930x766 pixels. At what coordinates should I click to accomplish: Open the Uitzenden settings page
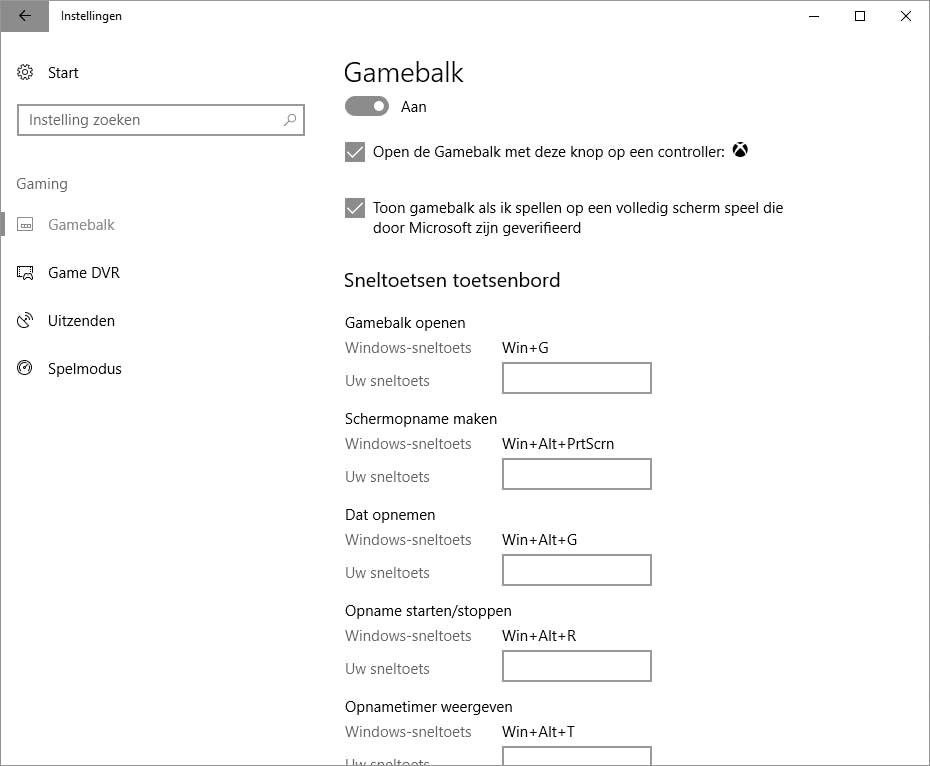pos(81,321)
